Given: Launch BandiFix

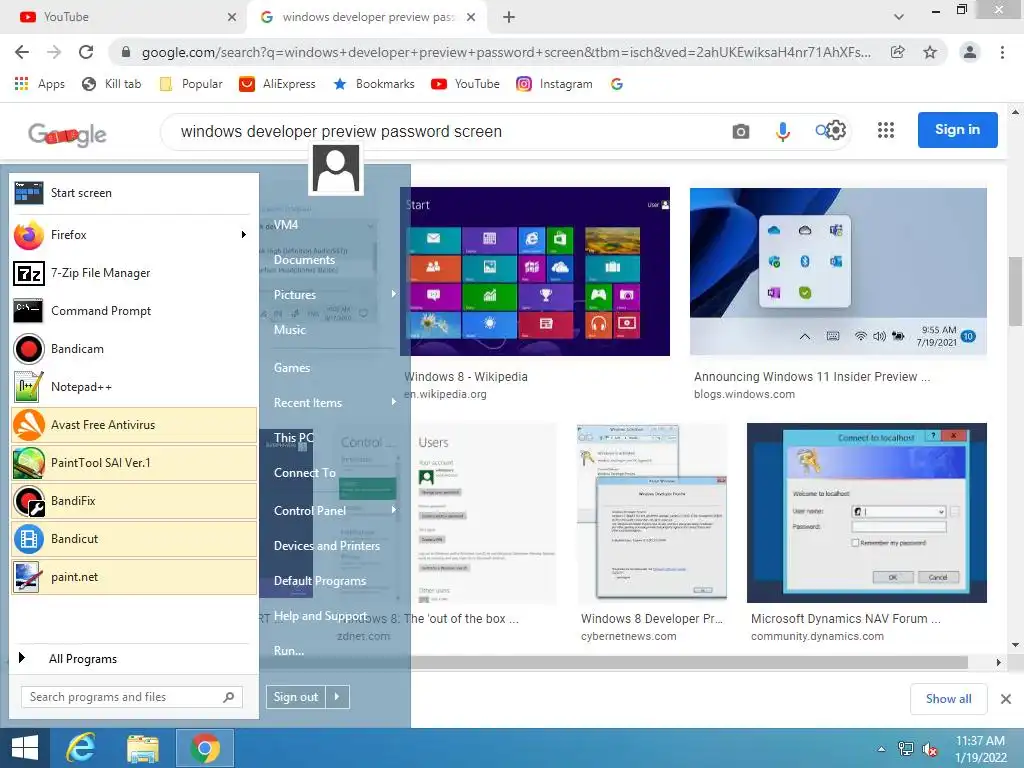Looking at the screenshot, I should tap(134, 501).
